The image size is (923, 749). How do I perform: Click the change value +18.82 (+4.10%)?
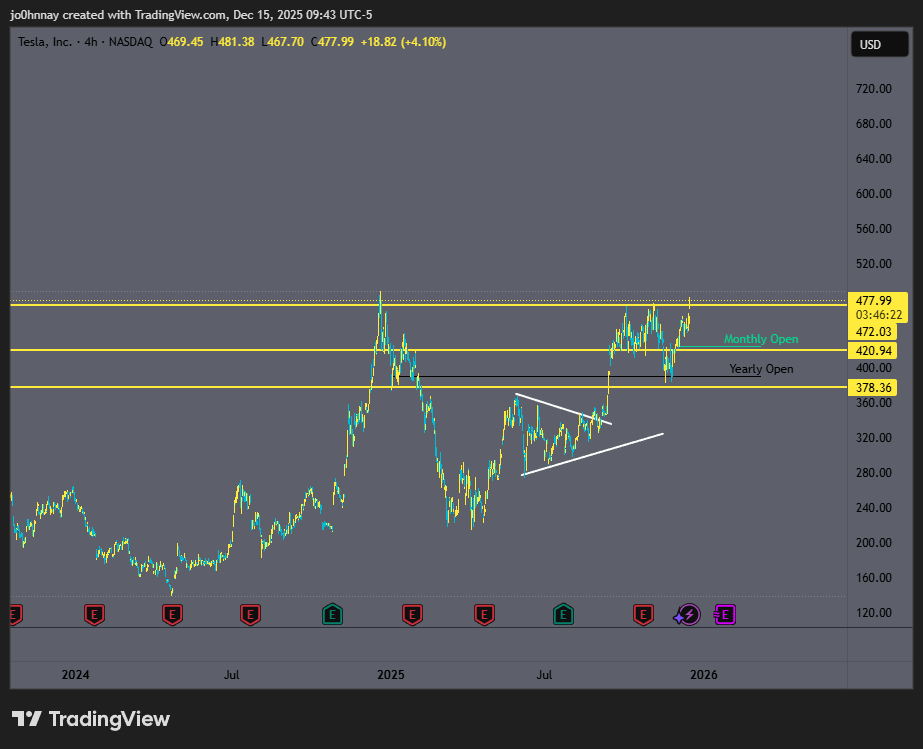[x=403, y=42]
